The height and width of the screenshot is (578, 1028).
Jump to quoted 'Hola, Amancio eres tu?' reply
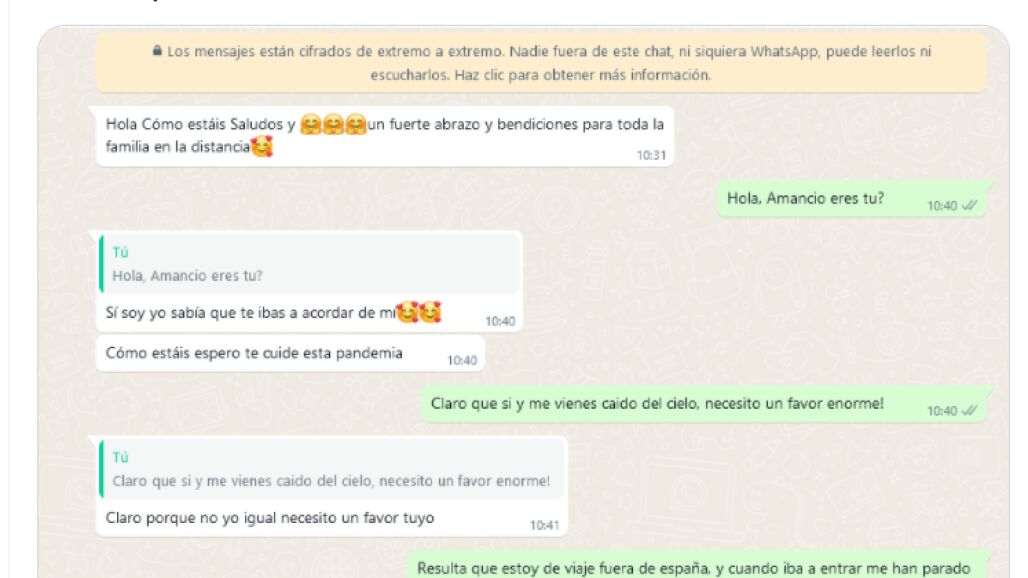pos(310,263)
